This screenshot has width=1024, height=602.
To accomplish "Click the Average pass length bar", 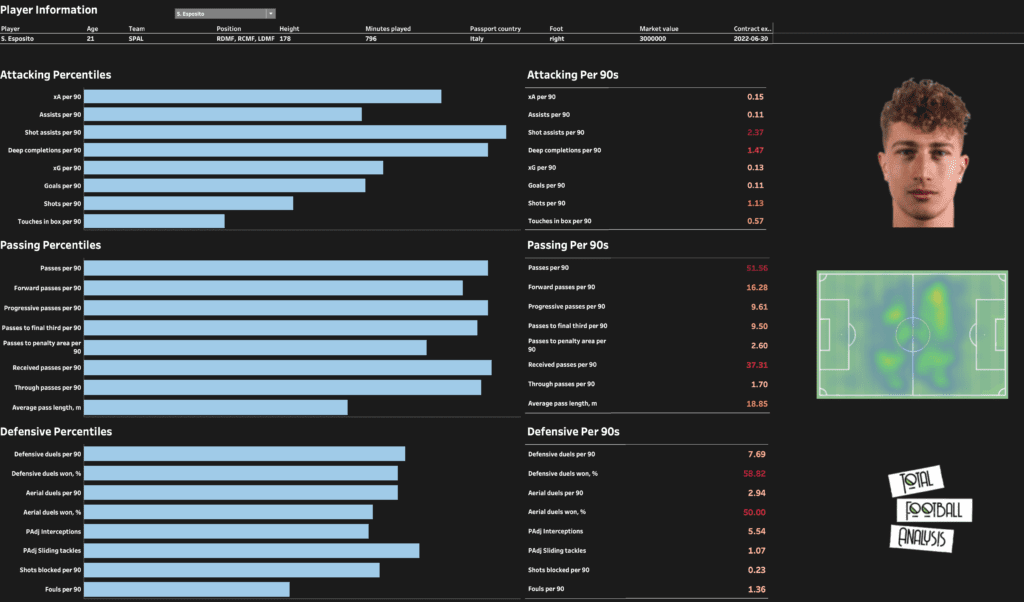I will [216, 407].
